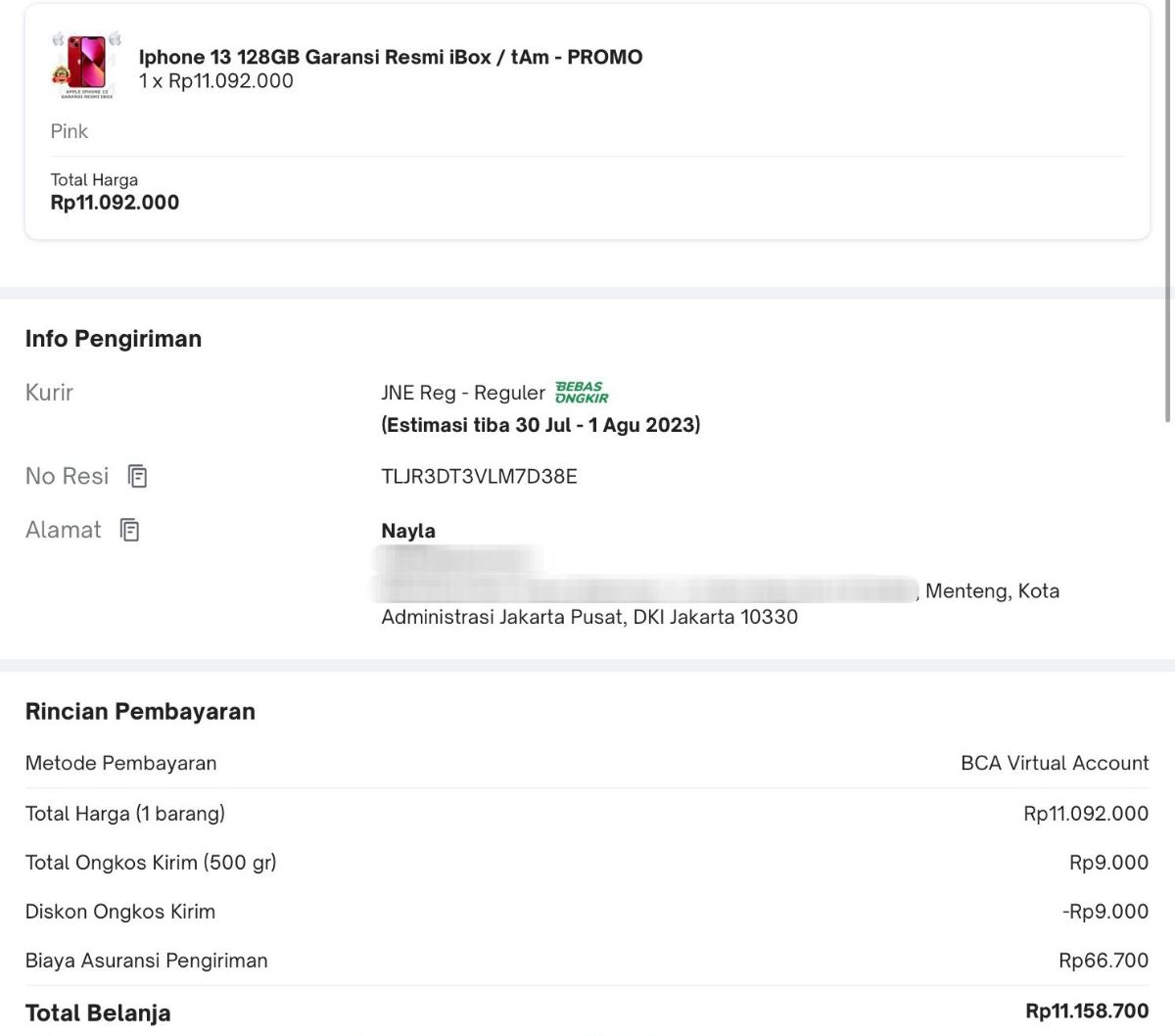Image resolution: width=1175 pixels, height=1036 pixels.
Task: Click the Info Pengiriman heading
Action: coord(114,339)
